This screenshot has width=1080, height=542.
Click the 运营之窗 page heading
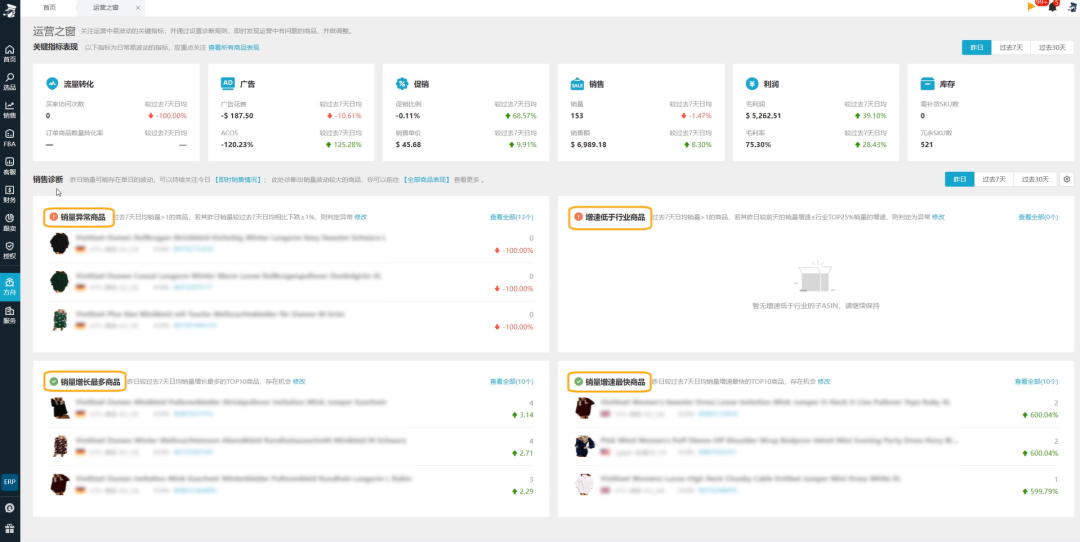click(54, 31)
